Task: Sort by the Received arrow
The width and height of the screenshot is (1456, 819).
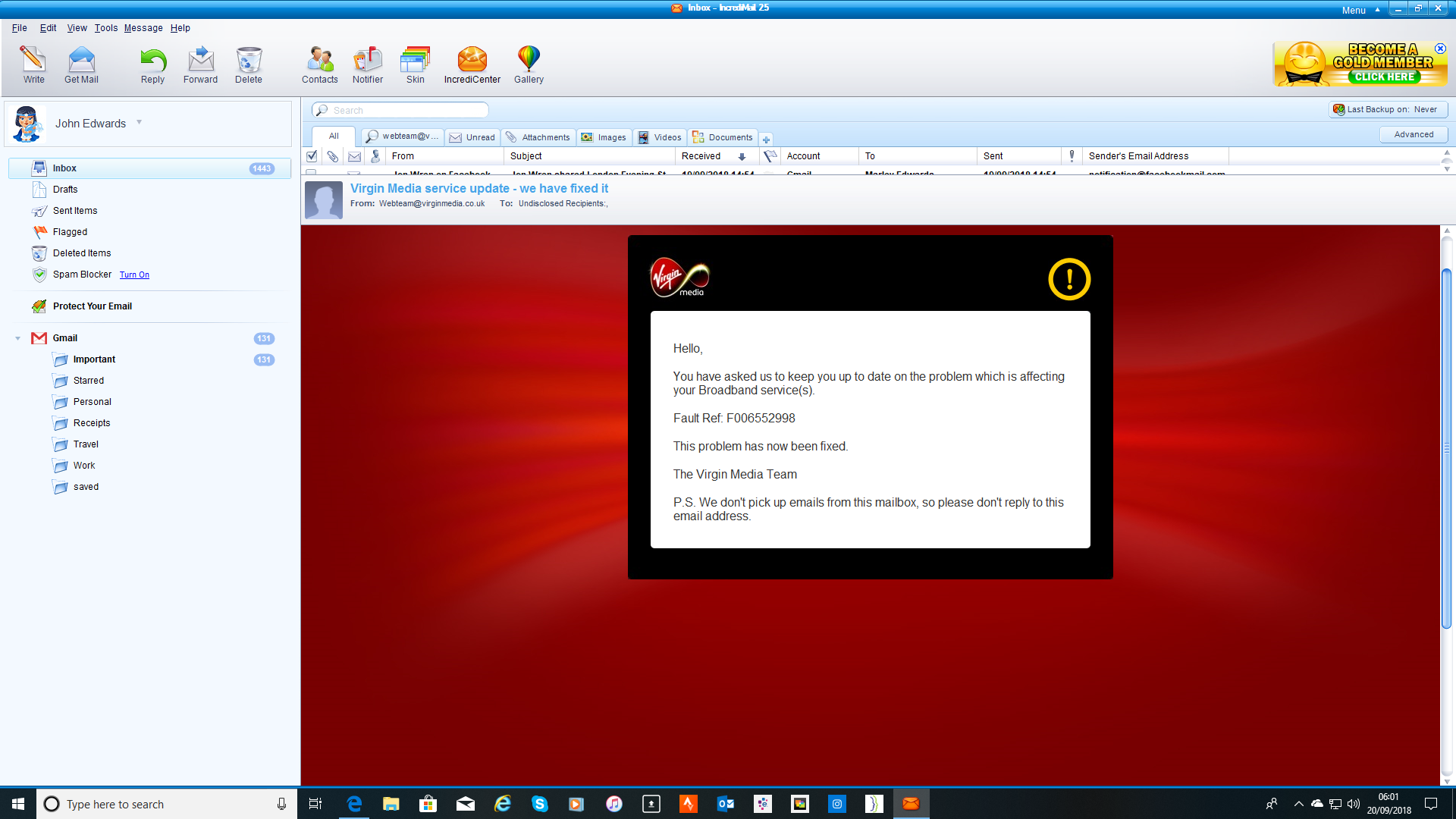Action: click(x=742, y=157)
